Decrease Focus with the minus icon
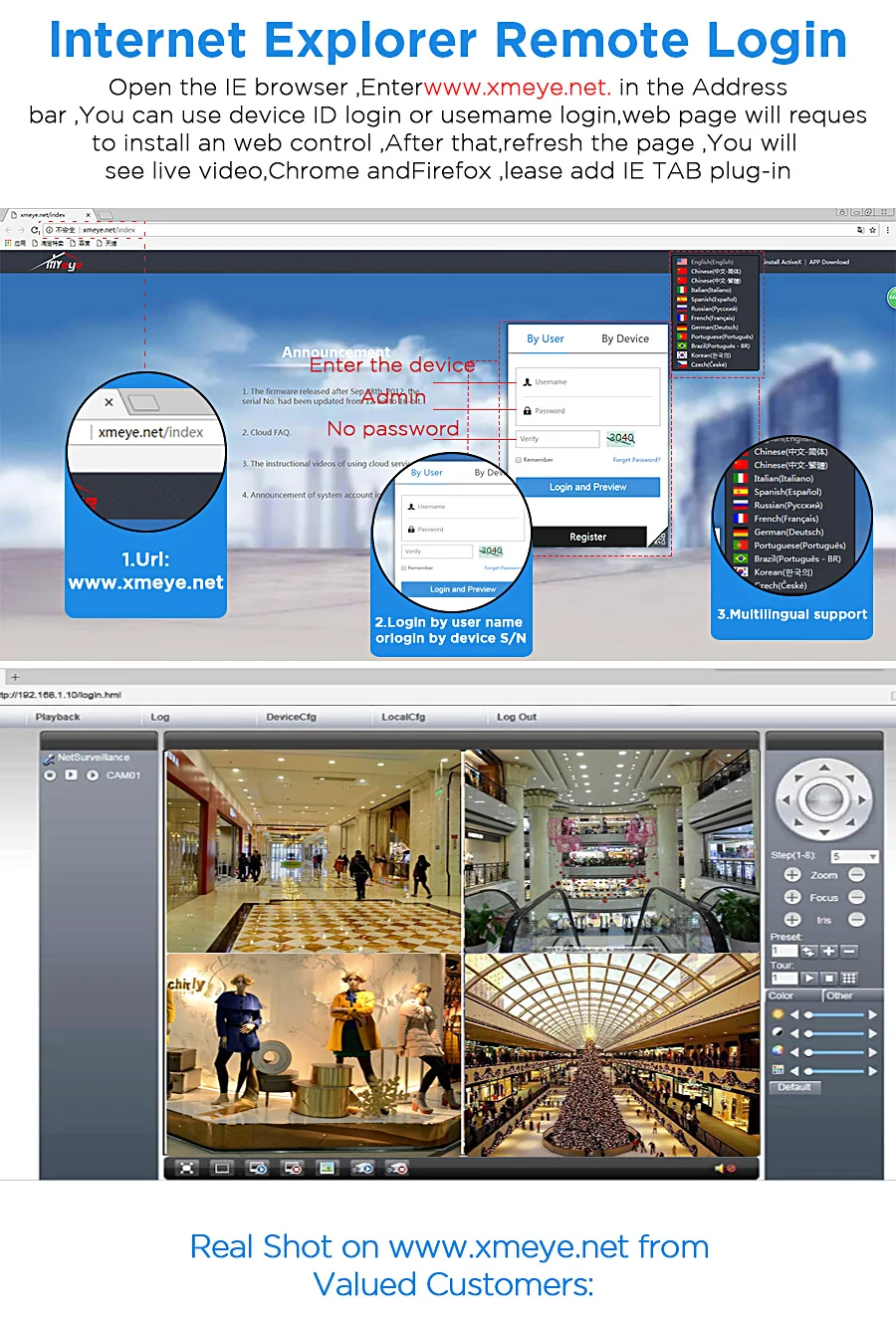Image resolution: width=896 pixels, height=1320 pixels. click(856, 897)
